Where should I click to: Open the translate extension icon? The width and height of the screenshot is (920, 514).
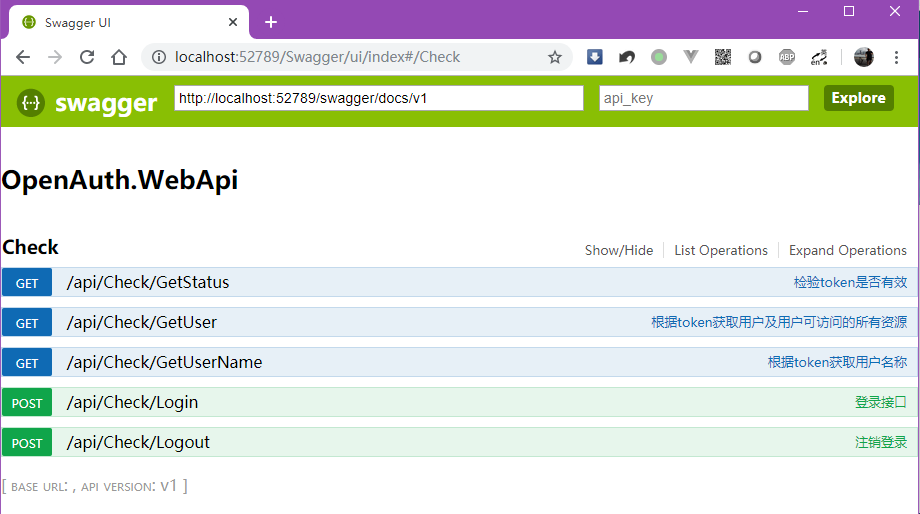click(x=819, y=57)
